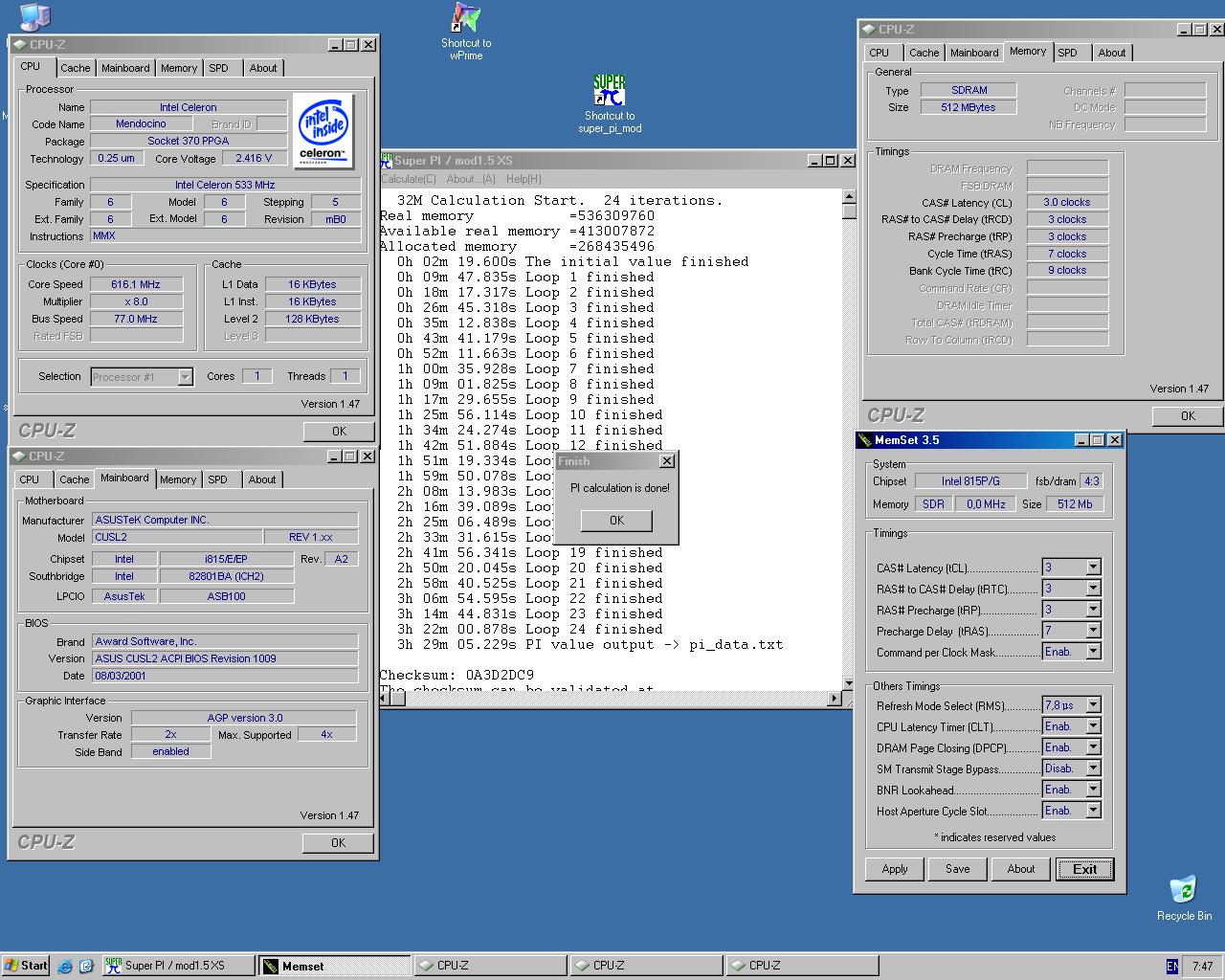This screenshot has height=980, width=1225.
Task: Open About tab in top-left CPU-Z
Action: coord(263,68)
